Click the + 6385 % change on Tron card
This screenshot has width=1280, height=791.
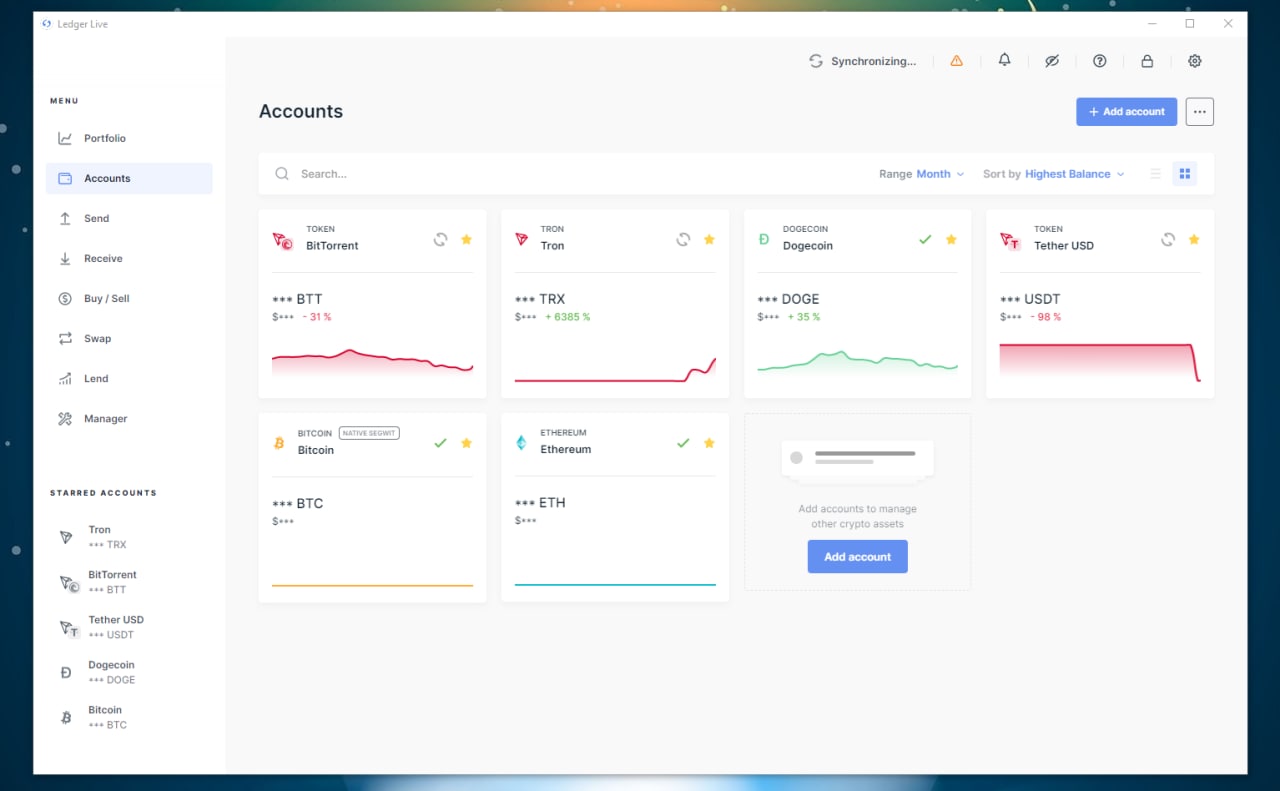click(x=567, y=317)
